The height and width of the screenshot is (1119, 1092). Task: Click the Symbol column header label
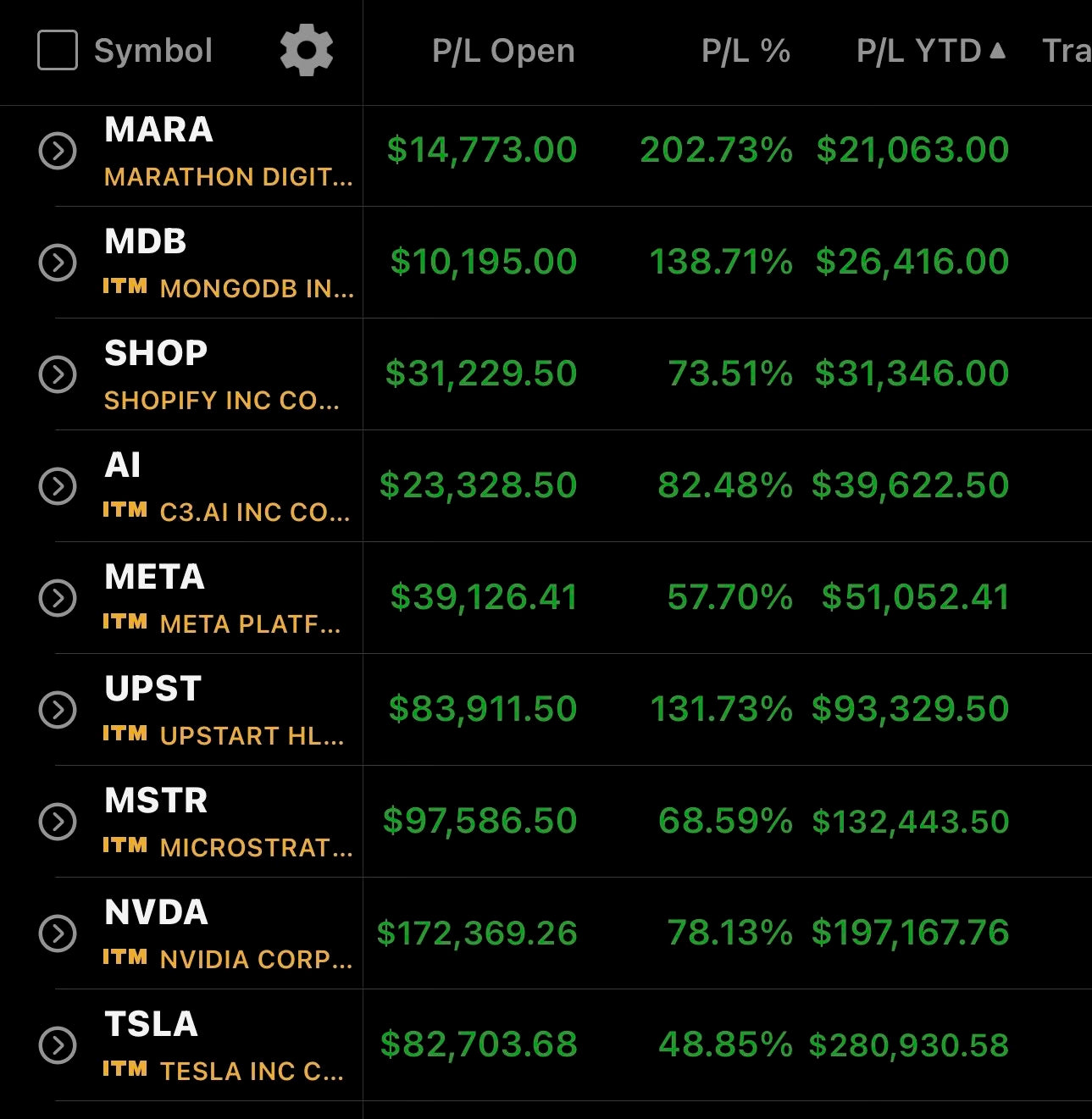point(153,51)
